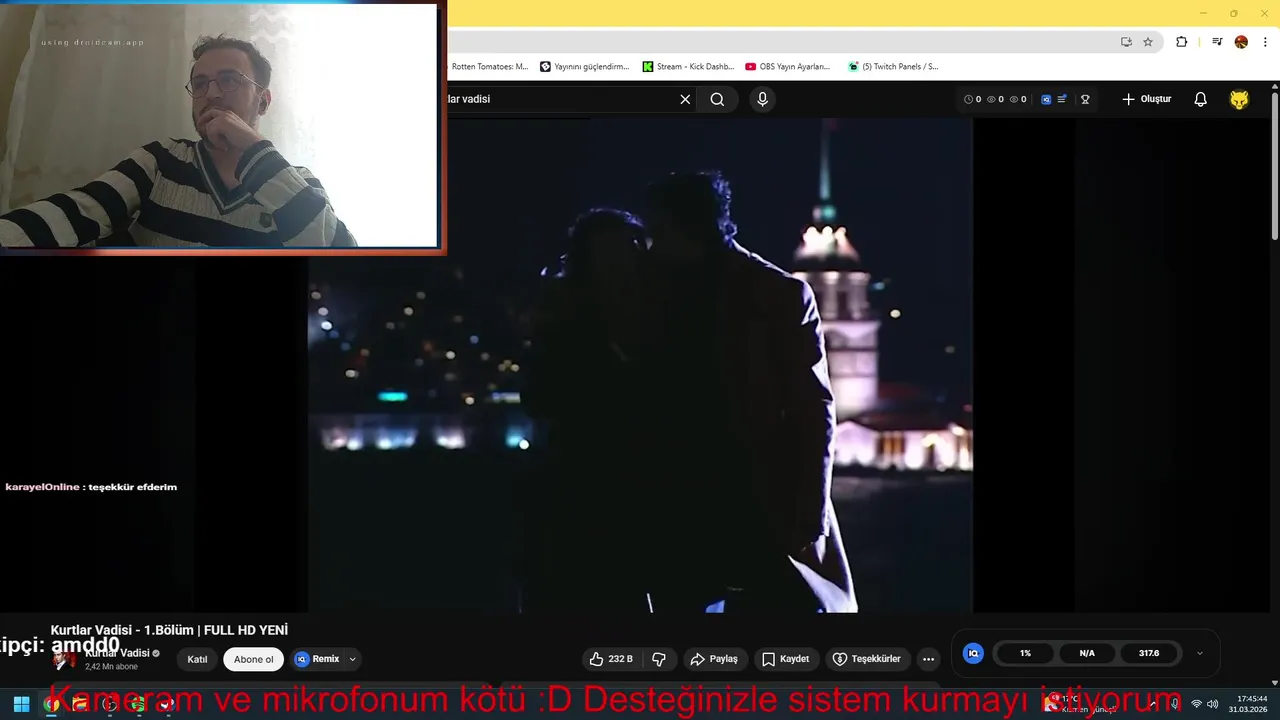The width and height of the screenshot is (1280, 720).
Task: Open the Wi-Fi network tray icon
Action: [1196, 704]
